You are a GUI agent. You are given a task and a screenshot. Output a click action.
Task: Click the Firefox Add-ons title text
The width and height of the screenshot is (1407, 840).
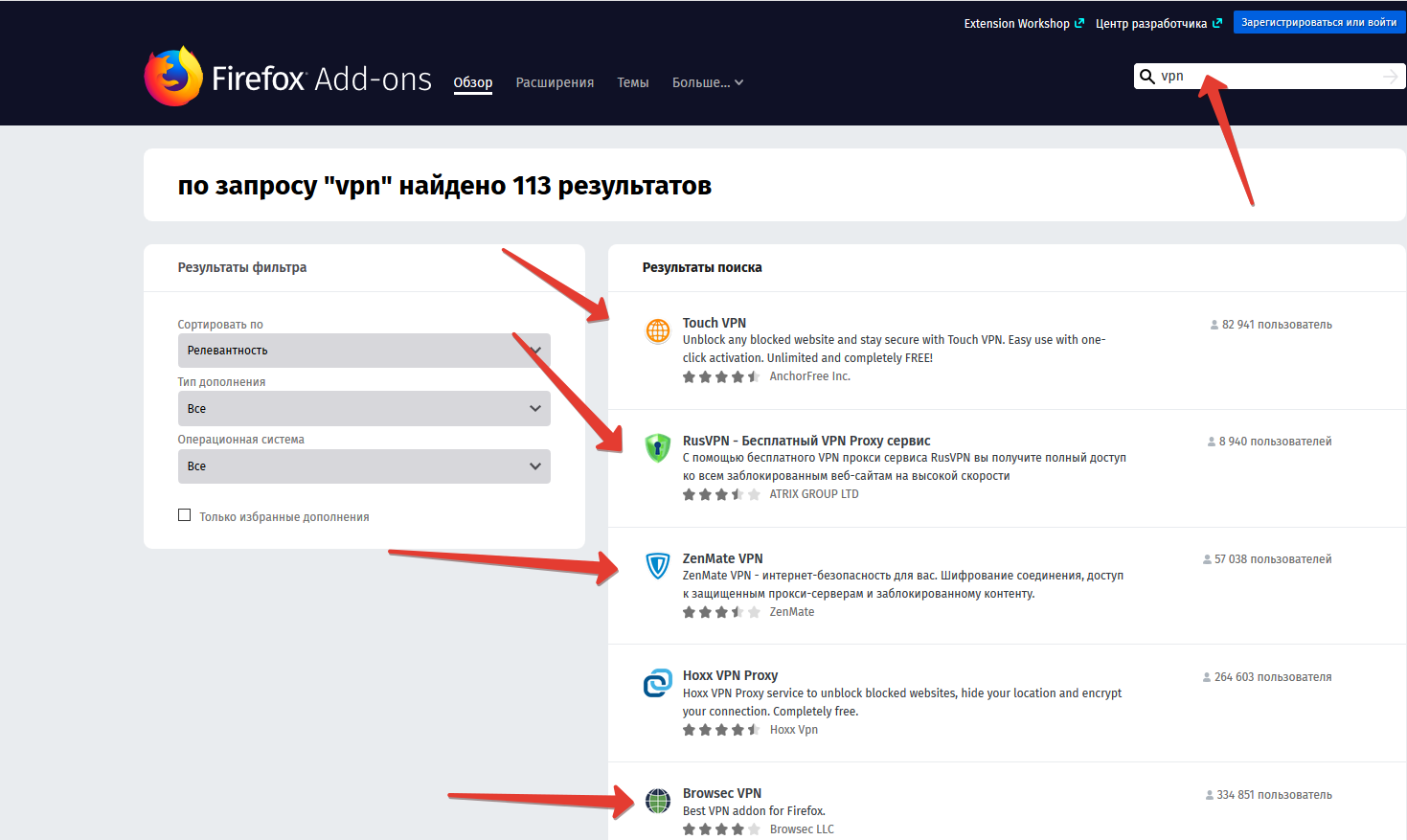(x=322, y=79)
